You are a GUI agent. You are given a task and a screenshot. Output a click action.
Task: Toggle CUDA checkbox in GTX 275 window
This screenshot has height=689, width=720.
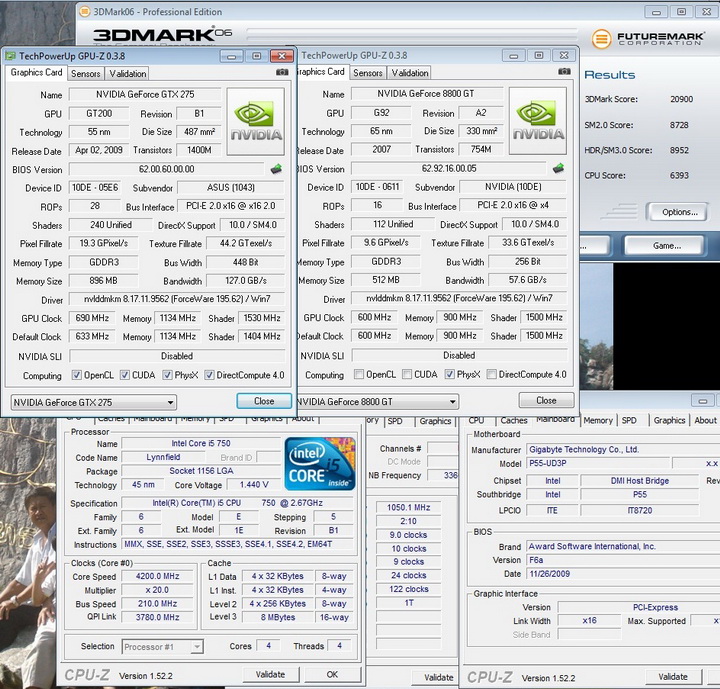(124, 375)
